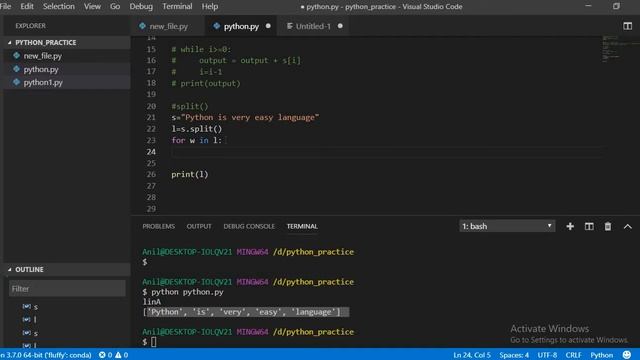
Task: Switch to the Untitled-1 editor tab
Action: (313, 26)
